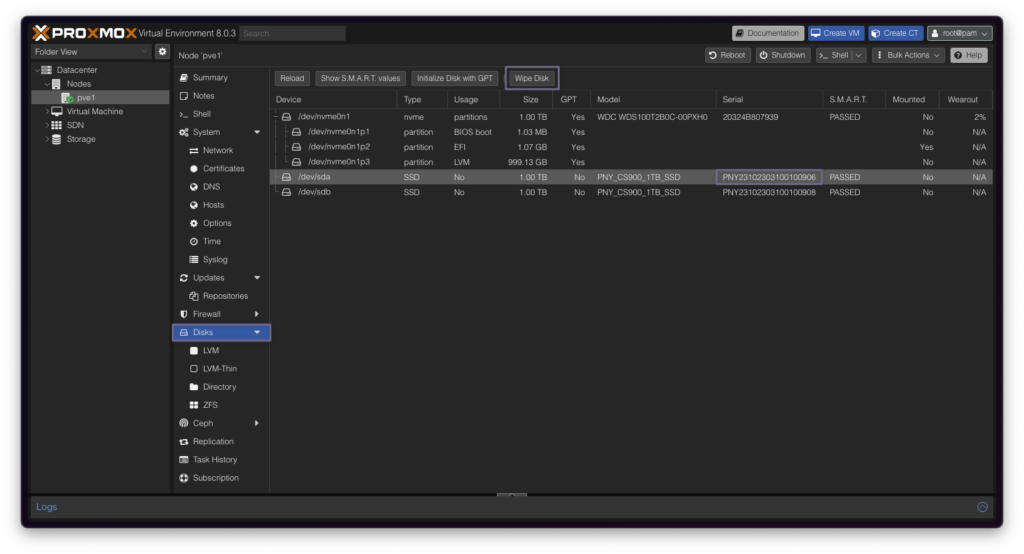
Task: Expand the Virtual Machine tree item
Action: pyautogui.click(x=46, y=112)
